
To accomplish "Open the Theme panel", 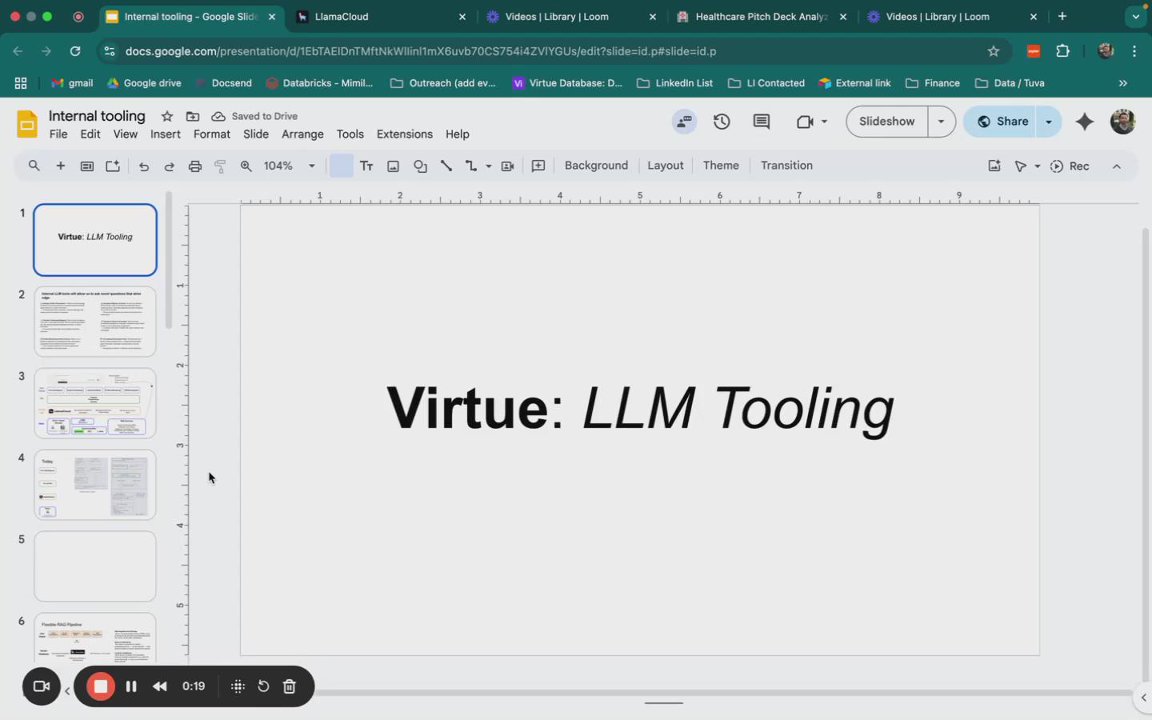I will coord(721,166).
